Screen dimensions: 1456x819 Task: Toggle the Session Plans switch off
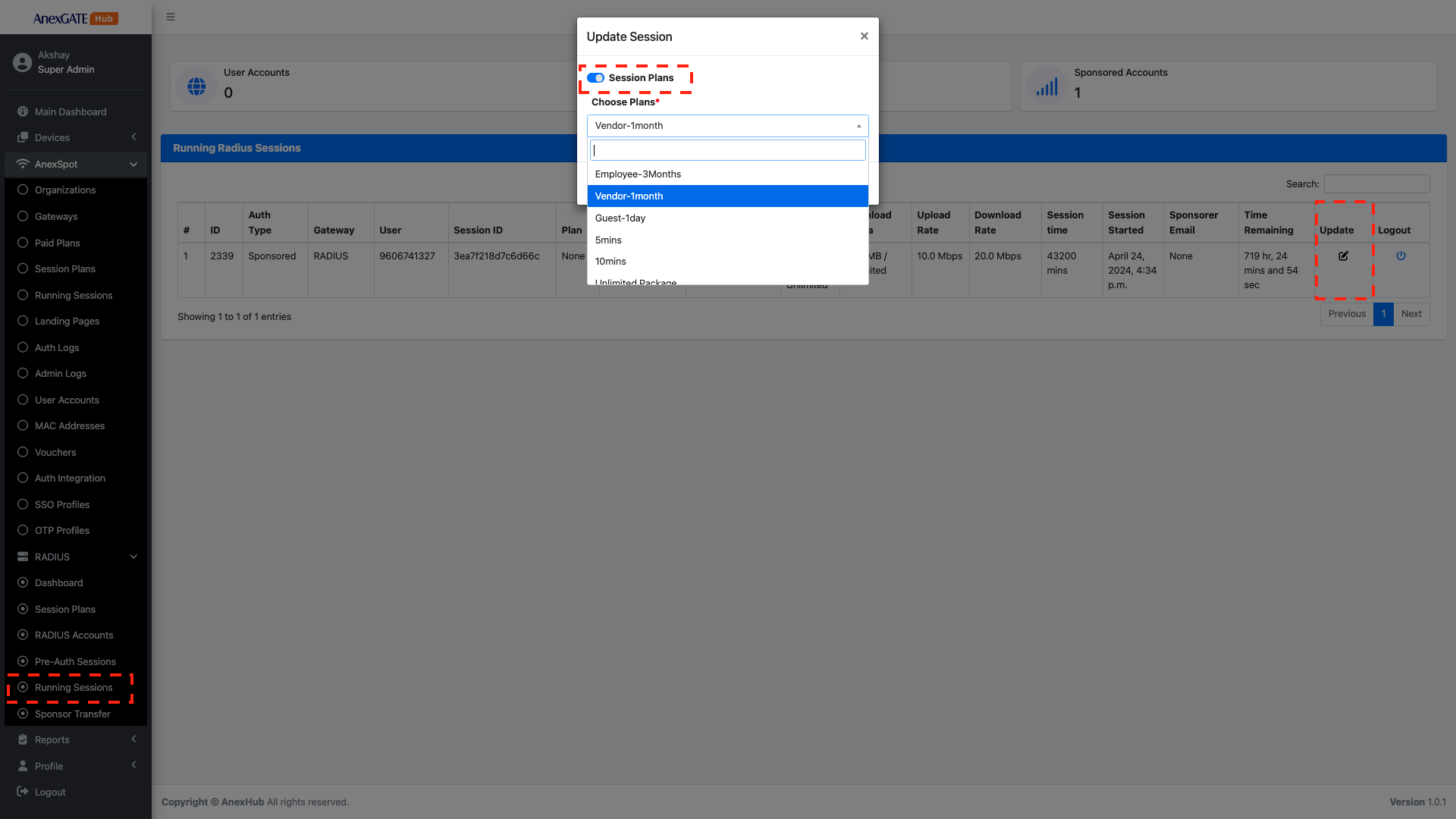[x=595, y=78]
